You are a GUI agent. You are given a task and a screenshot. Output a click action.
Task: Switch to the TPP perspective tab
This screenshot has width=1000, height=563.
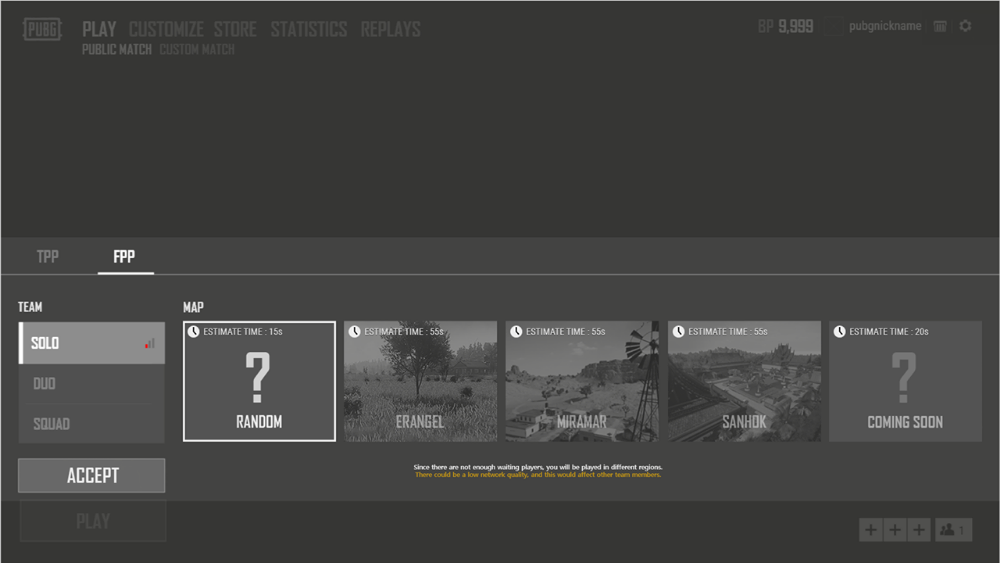tap(48, 256)
